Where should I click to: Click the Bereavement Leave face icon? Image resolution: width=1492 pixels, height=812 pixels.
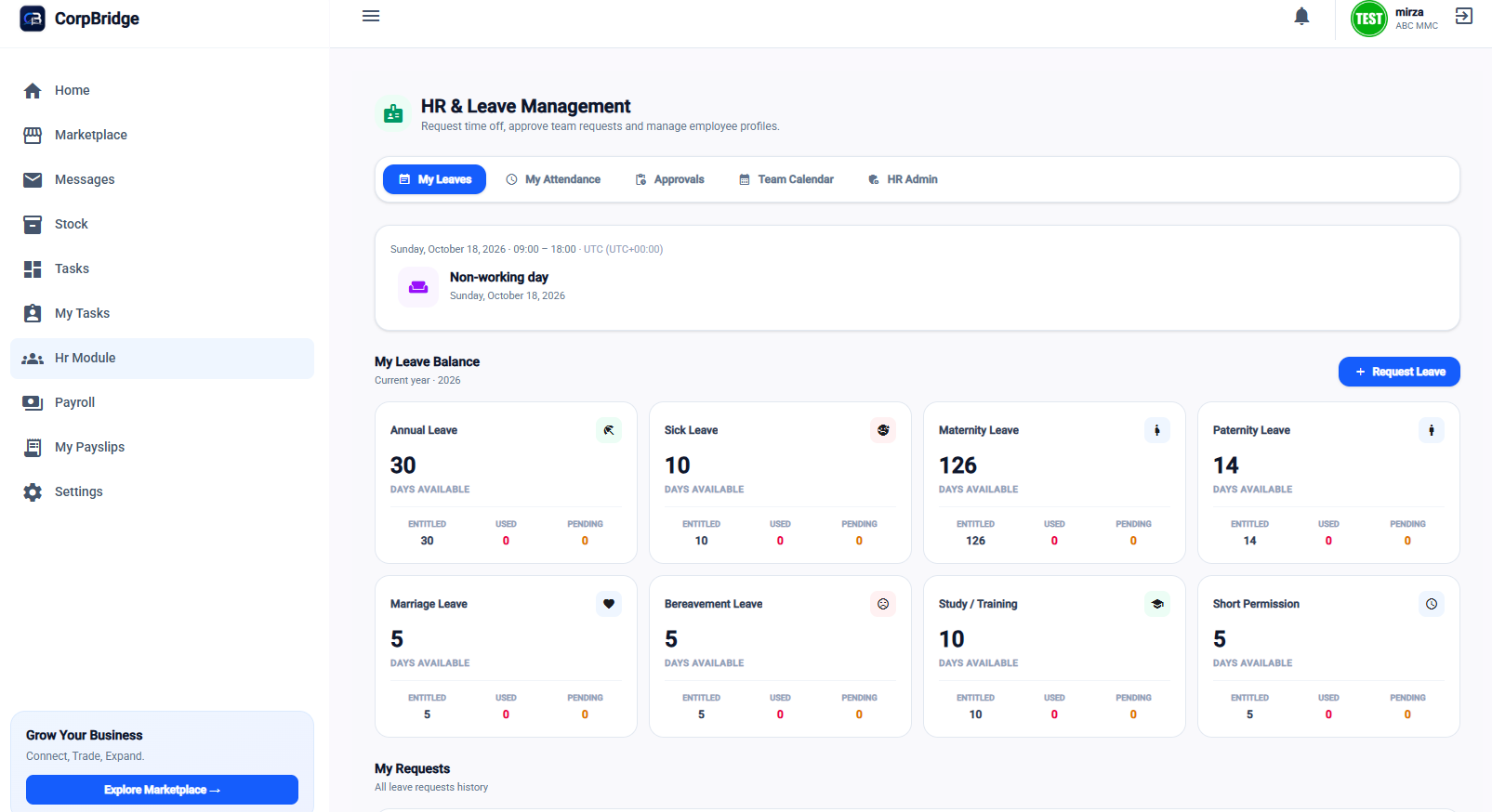point(883,604)
